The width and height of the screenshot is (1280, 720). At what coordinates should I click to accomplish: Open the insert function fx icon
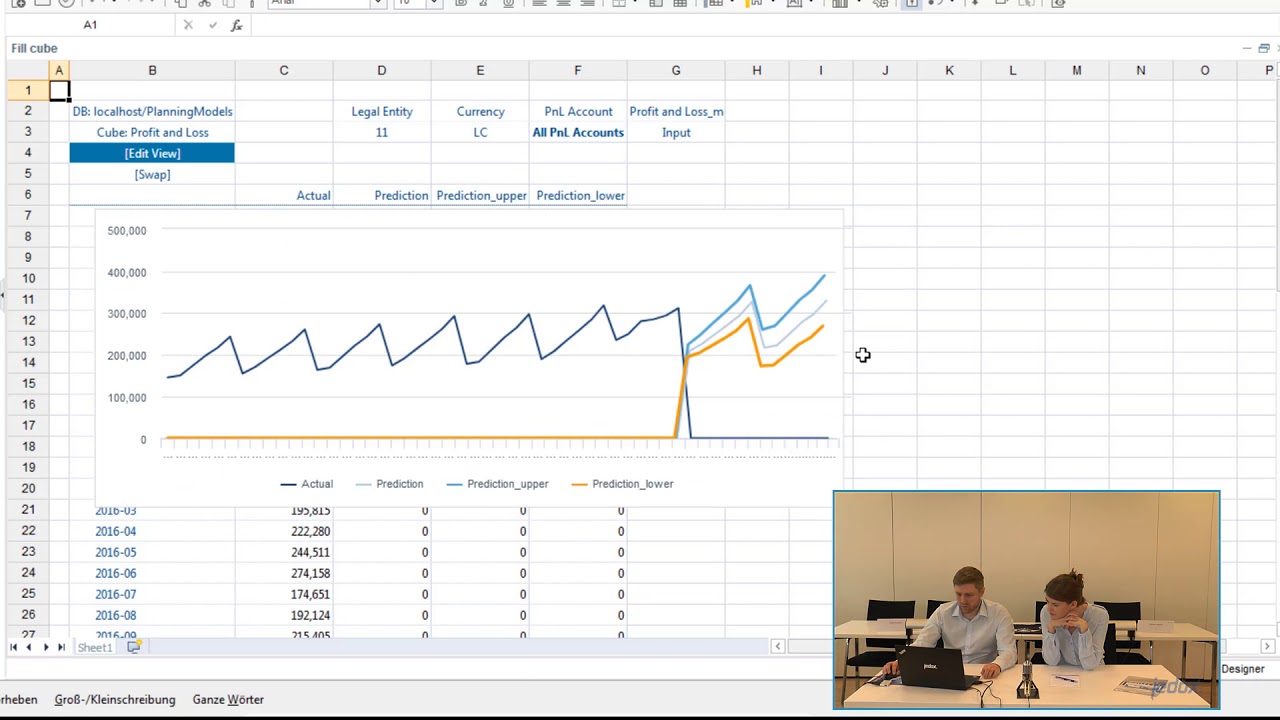click(237, 25)
